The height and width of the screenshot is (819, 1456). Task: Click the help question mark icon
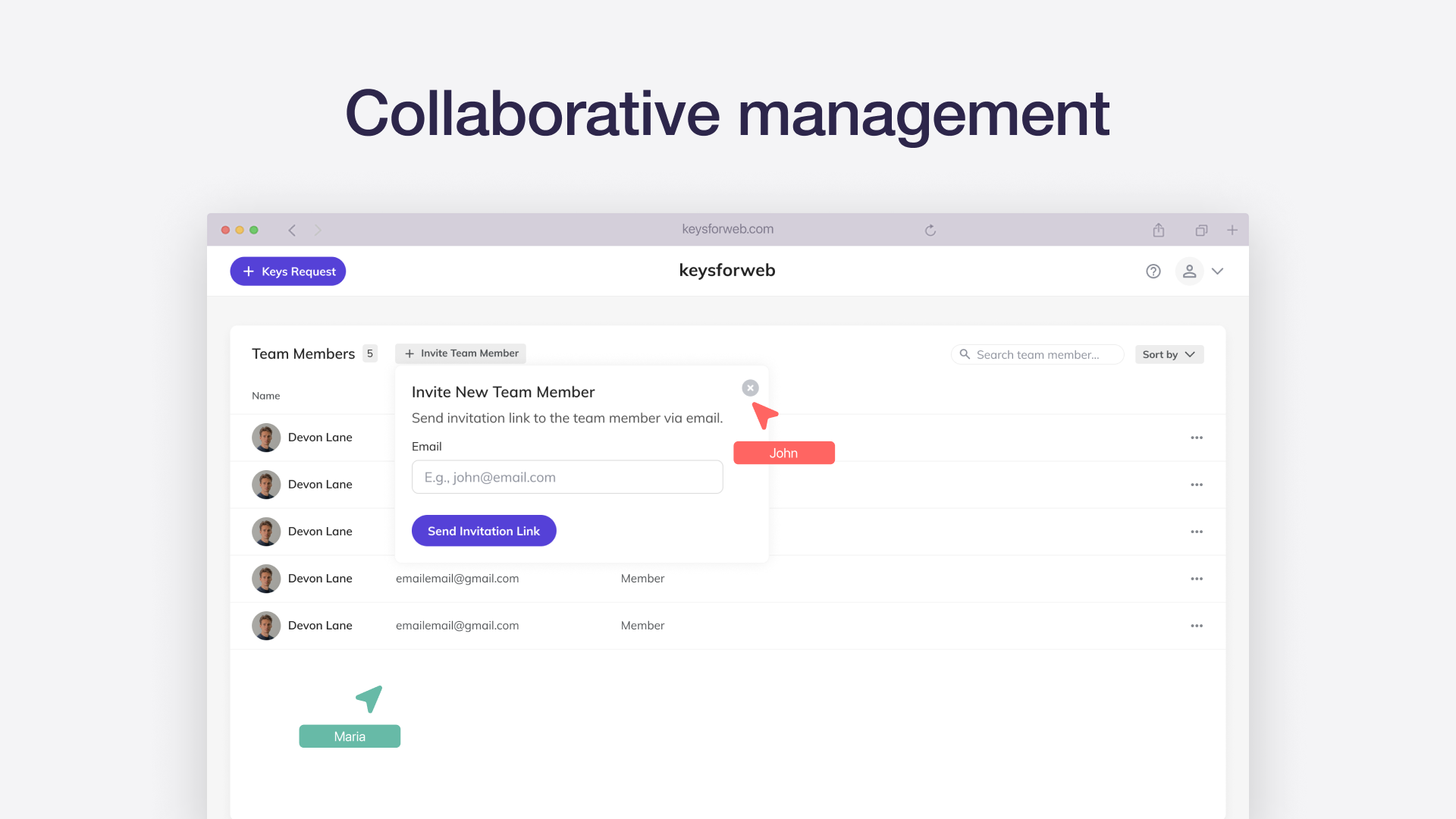pos(1153,271)
